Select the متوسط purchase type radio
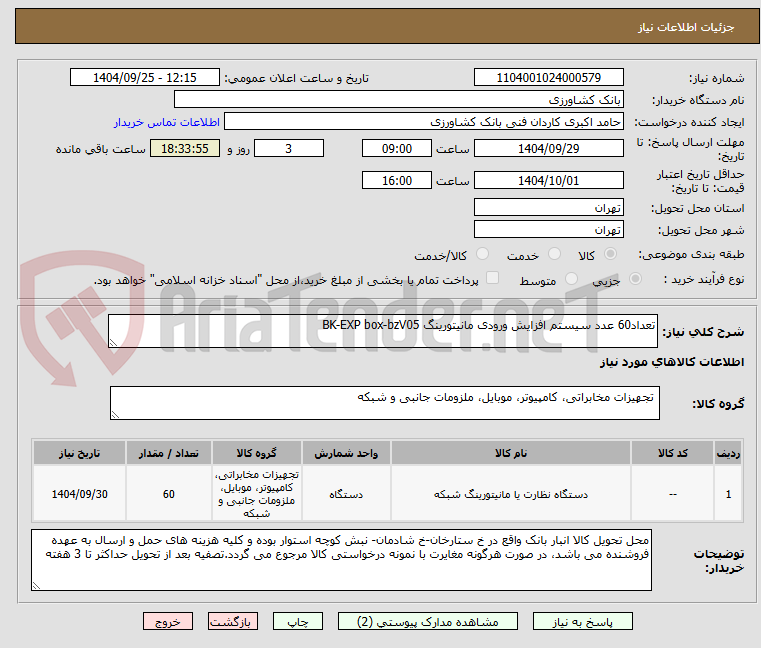761x648 pixels. coord(572,279)
